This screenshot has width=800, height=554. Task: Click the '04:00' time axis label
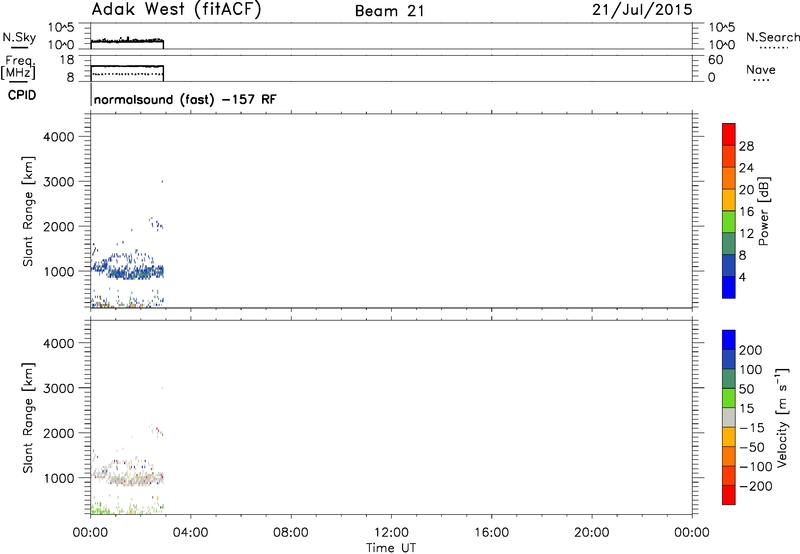coord(190,533)
